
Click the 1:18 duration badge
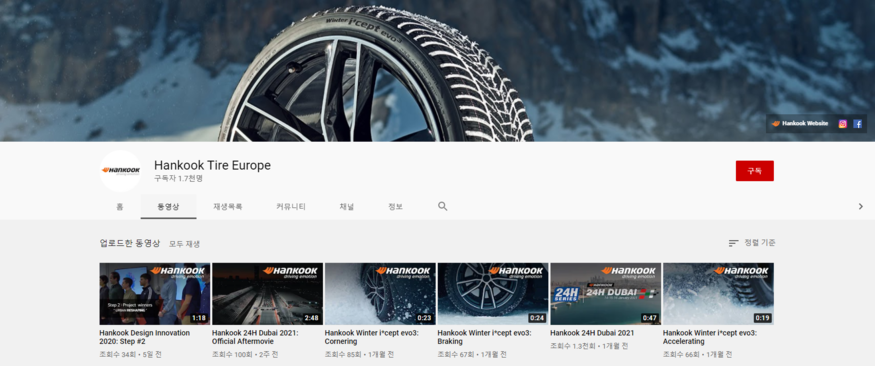pyautogui.click(x=199, y=318)
